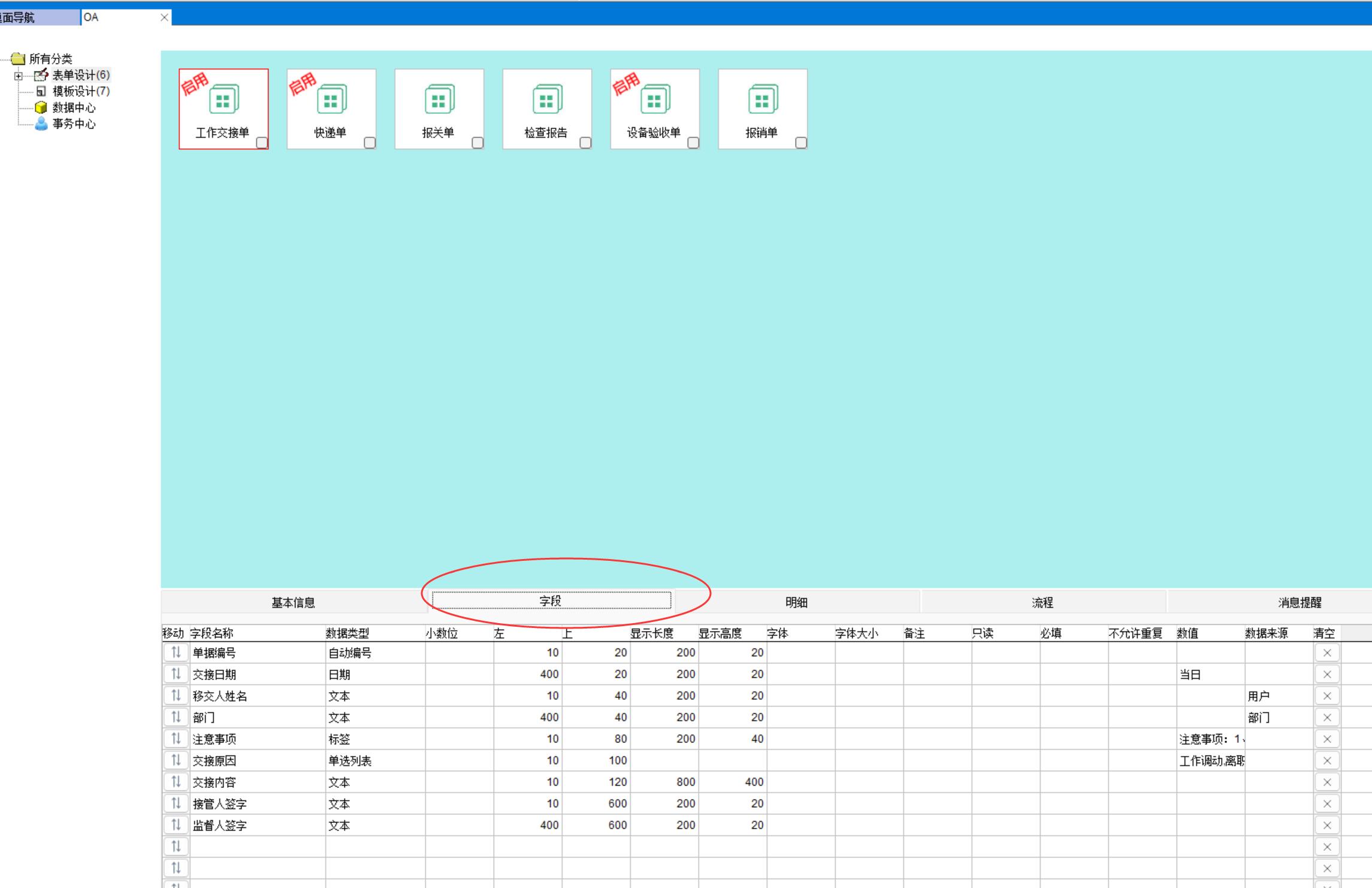1372x888 pixels.
Task: Check the 报关单 card checkbox
Action: [x=478, y=143]
